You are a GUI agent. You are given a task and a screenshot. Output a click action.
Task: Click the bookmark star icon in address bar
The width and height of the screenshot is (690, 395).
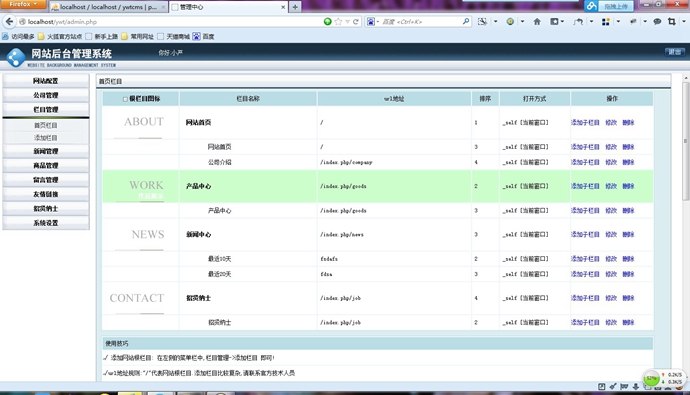[x=338, y=22]
